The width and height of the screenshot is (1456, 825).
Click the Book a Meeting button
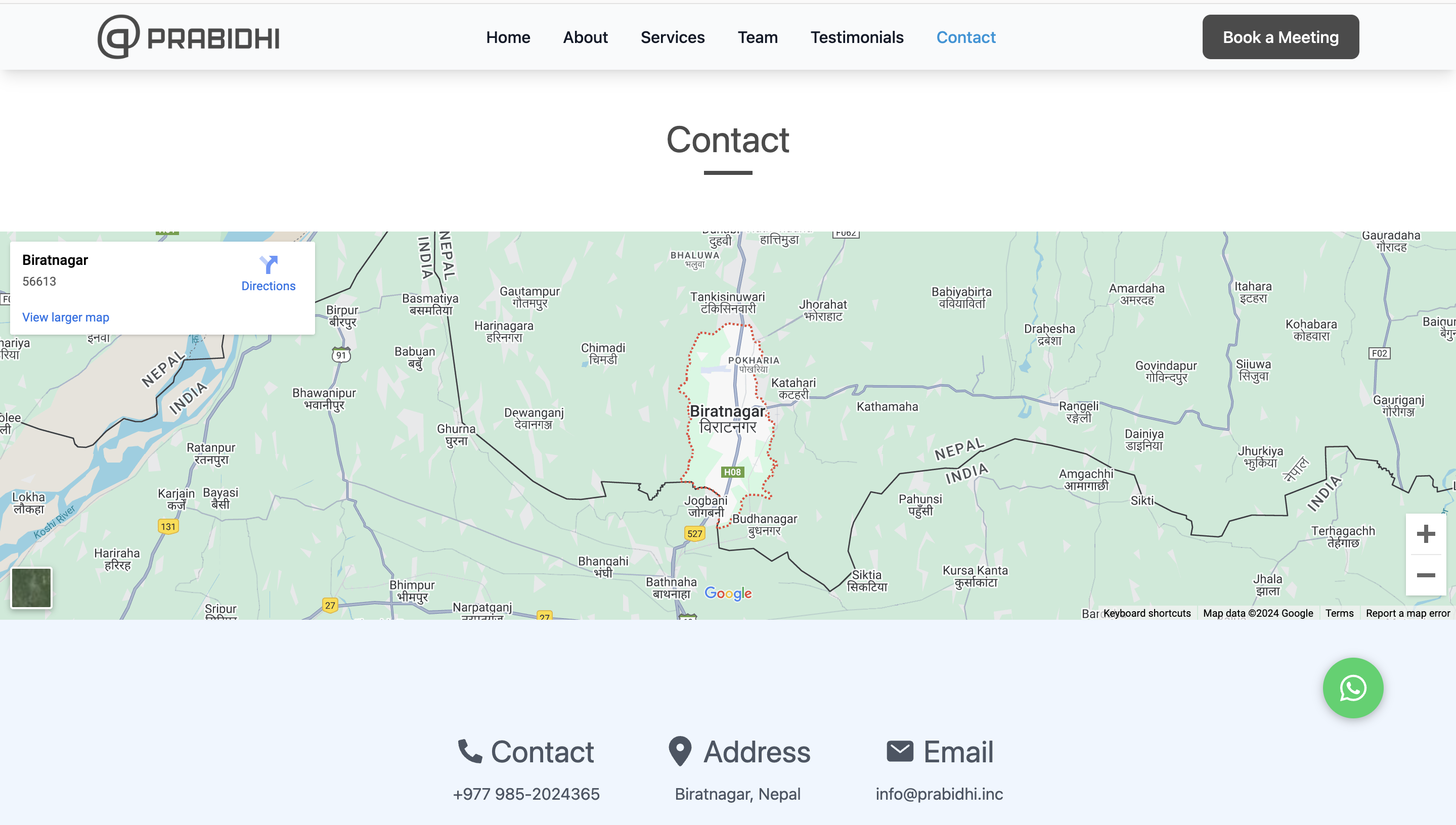click(x=1281, y=37)
